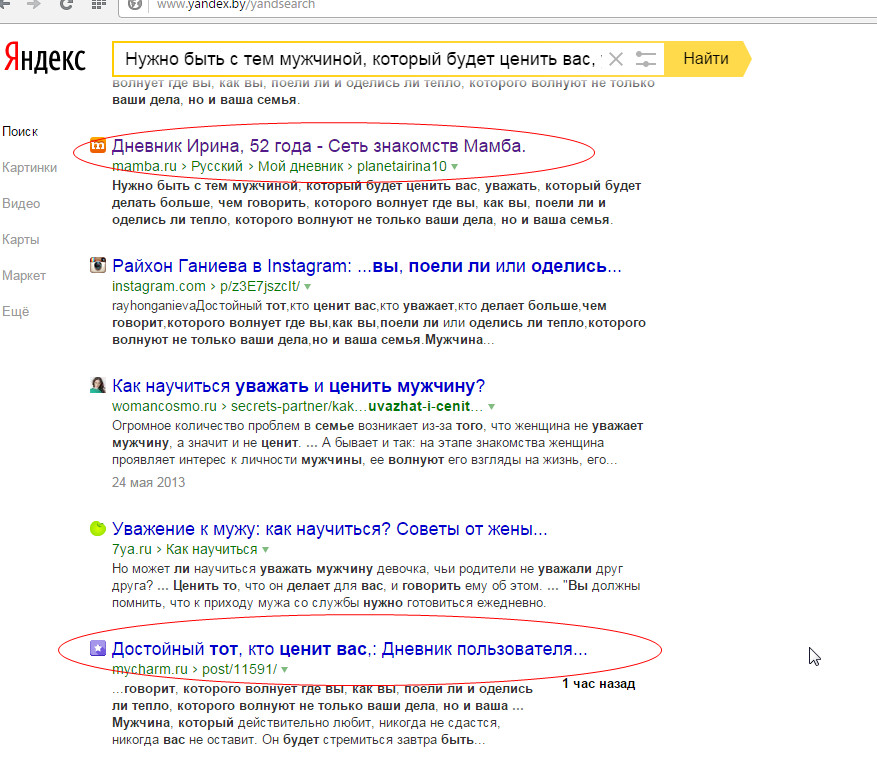This screenshot has width=877, height=762.
Task: Open result Как научиться уважать и ценить мужчину
Action: 299,386
